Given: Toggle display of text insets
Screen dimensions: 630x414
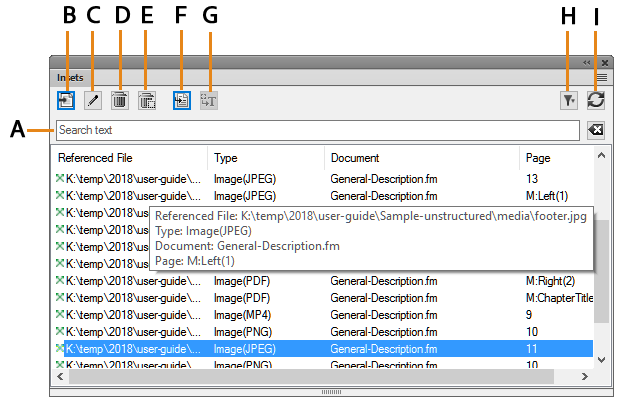Looking at the screenshot, I should (x=208, y=100).
